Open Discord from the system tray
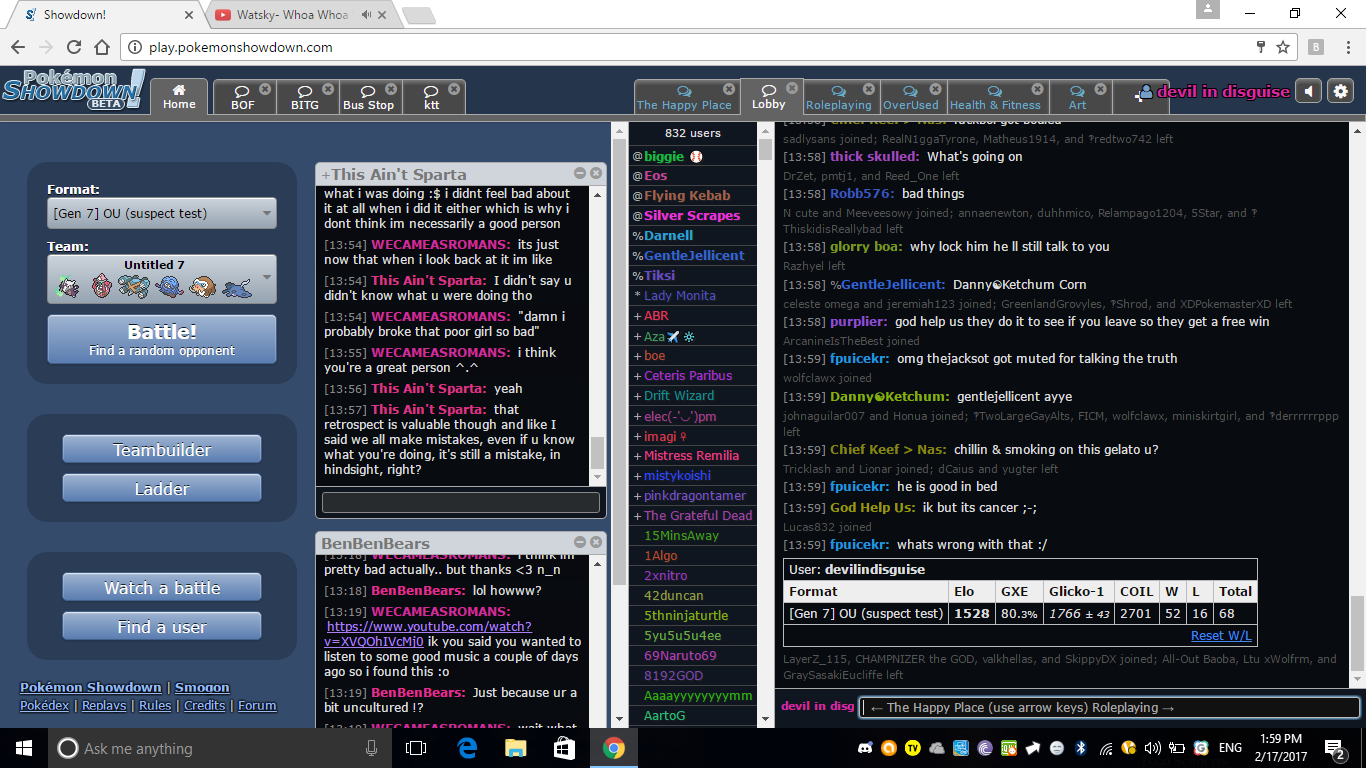 click(866, 748)
